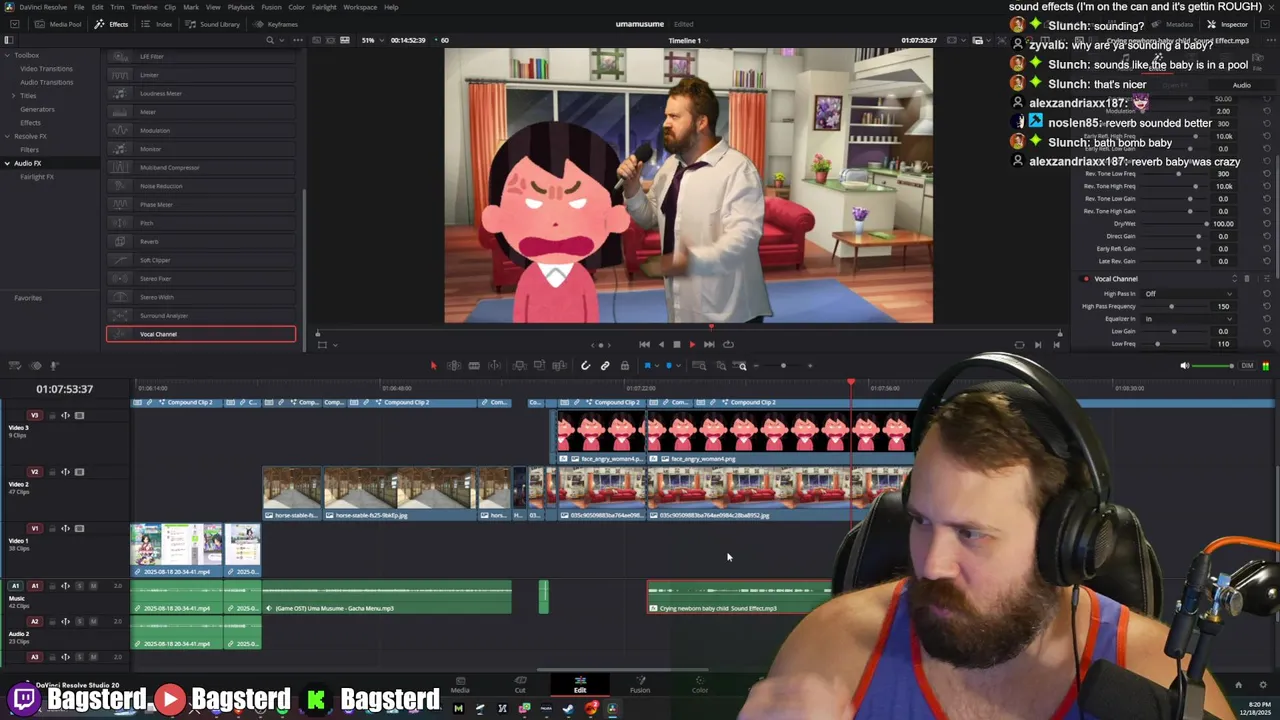Lock the Video 3 track
This screenshot has height=720, width=1280.
click(x=52, y=415)
